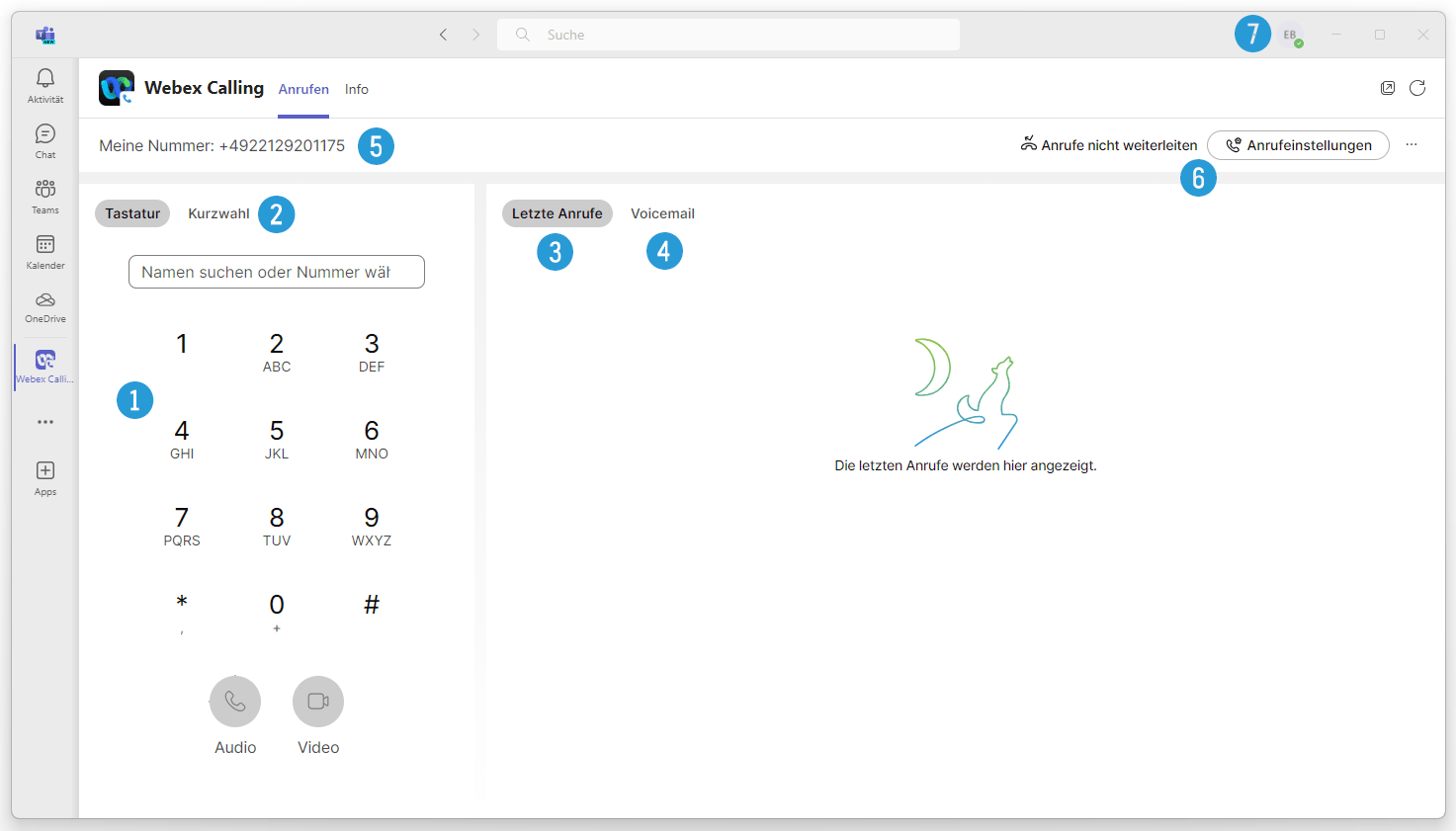
Task: Tap the asterisk key
Action: click(182, 611)
